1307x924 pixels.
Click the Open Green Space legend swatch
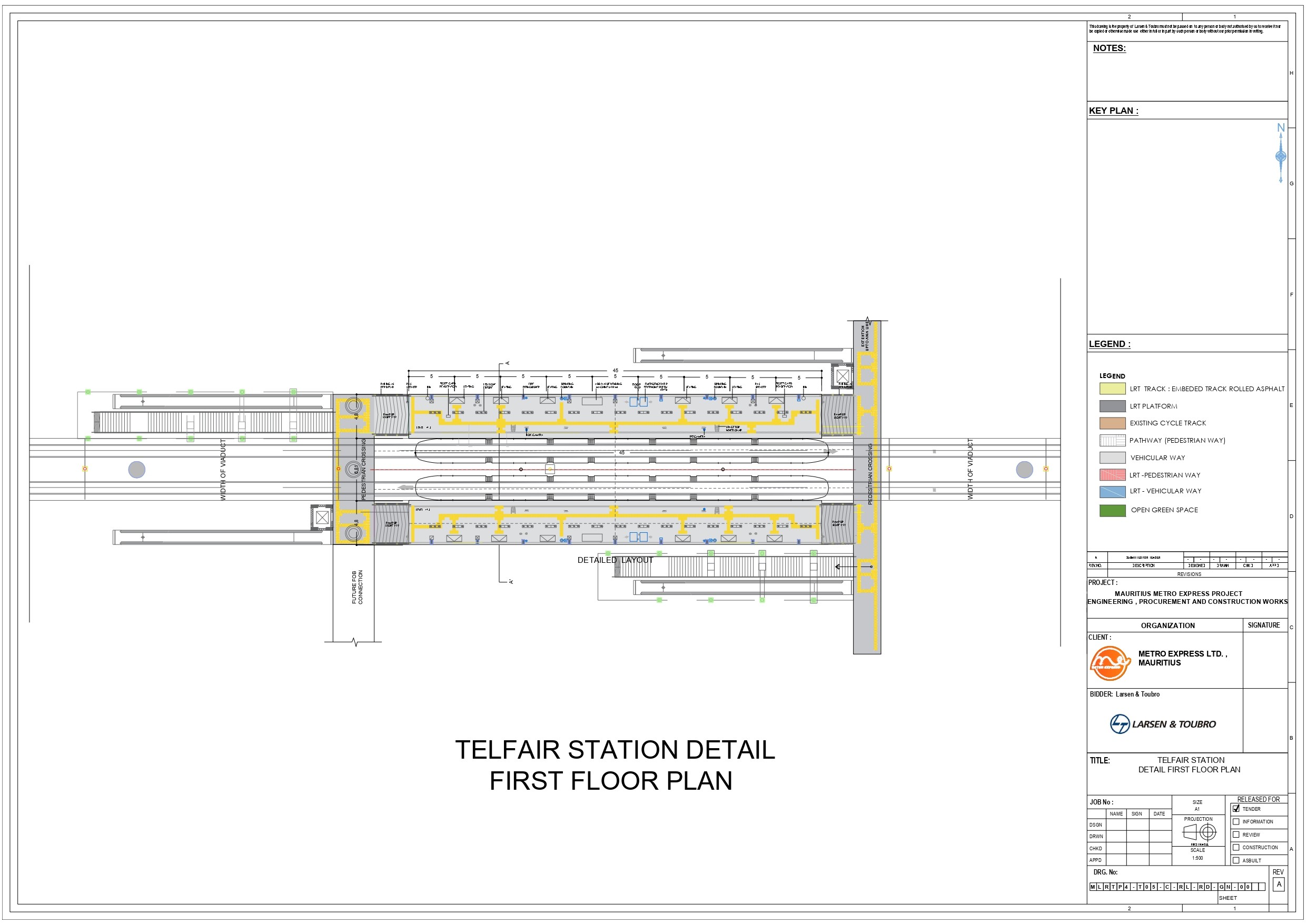1112,511
